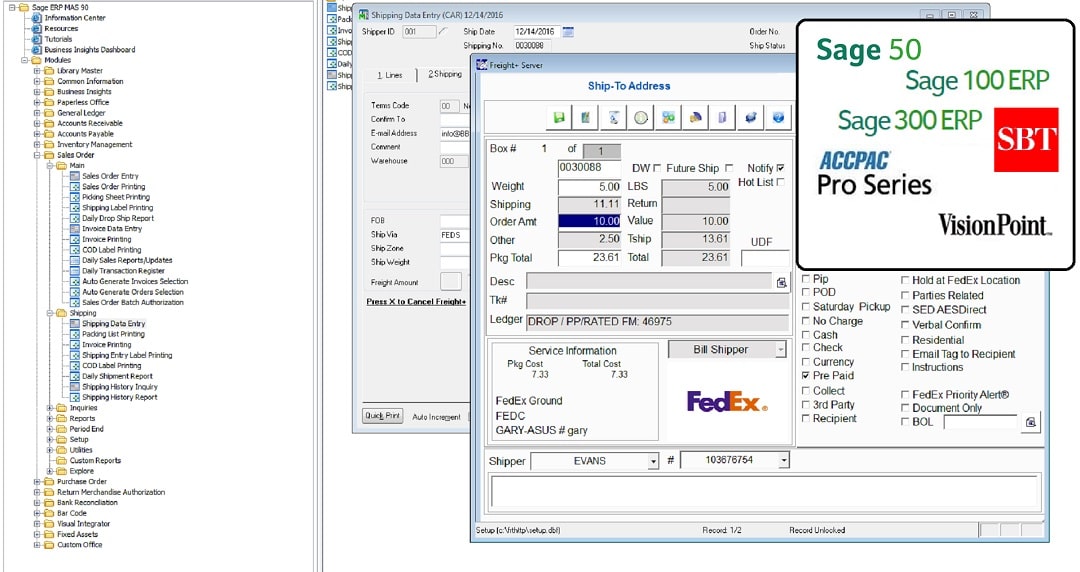The image size is (1080, 572).
Task: Click lookup icon beside the Desc field
Action: click(782, 283)
